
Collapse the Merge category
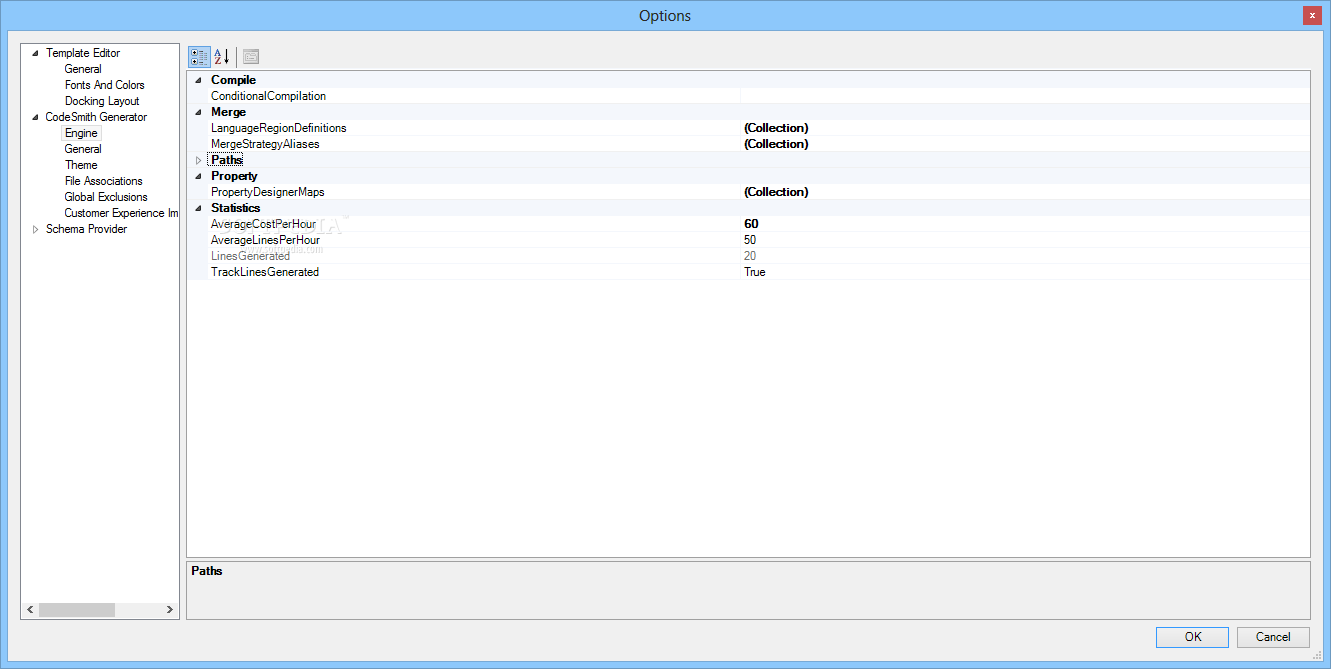click(x=198, y=112)
